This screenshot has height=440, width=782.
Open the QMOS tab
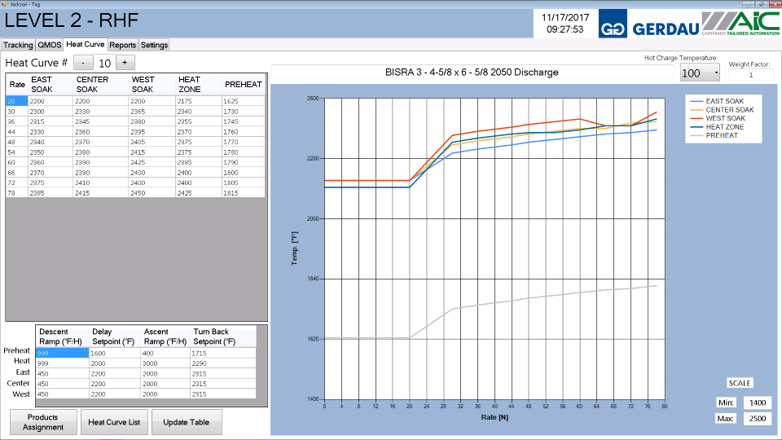(49, 45)
